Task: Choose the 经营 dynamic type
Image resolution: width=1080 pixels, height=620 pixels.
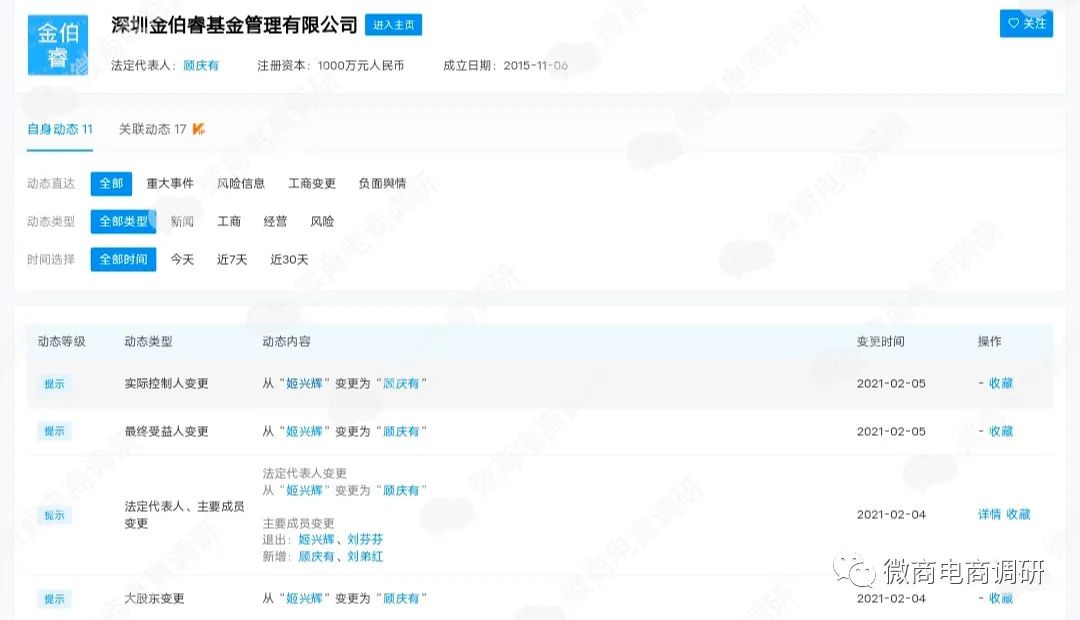Action: click(275, 221)
